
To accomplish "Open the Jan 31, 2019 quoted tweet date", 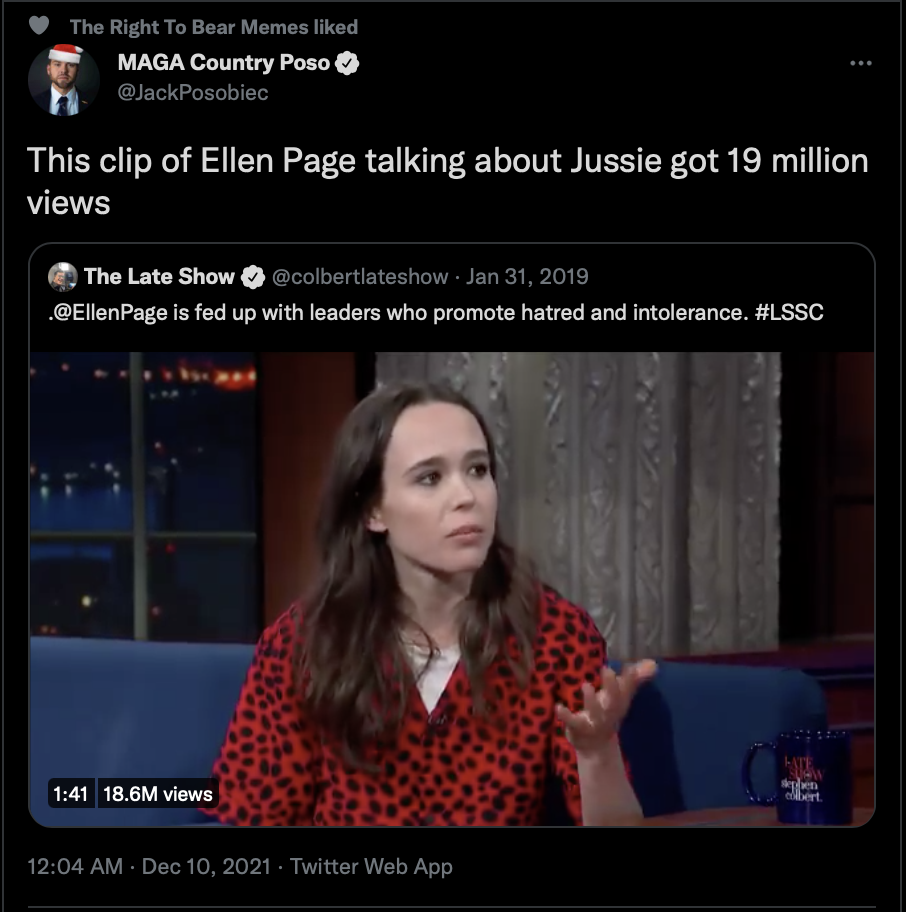I will point(527,276).
